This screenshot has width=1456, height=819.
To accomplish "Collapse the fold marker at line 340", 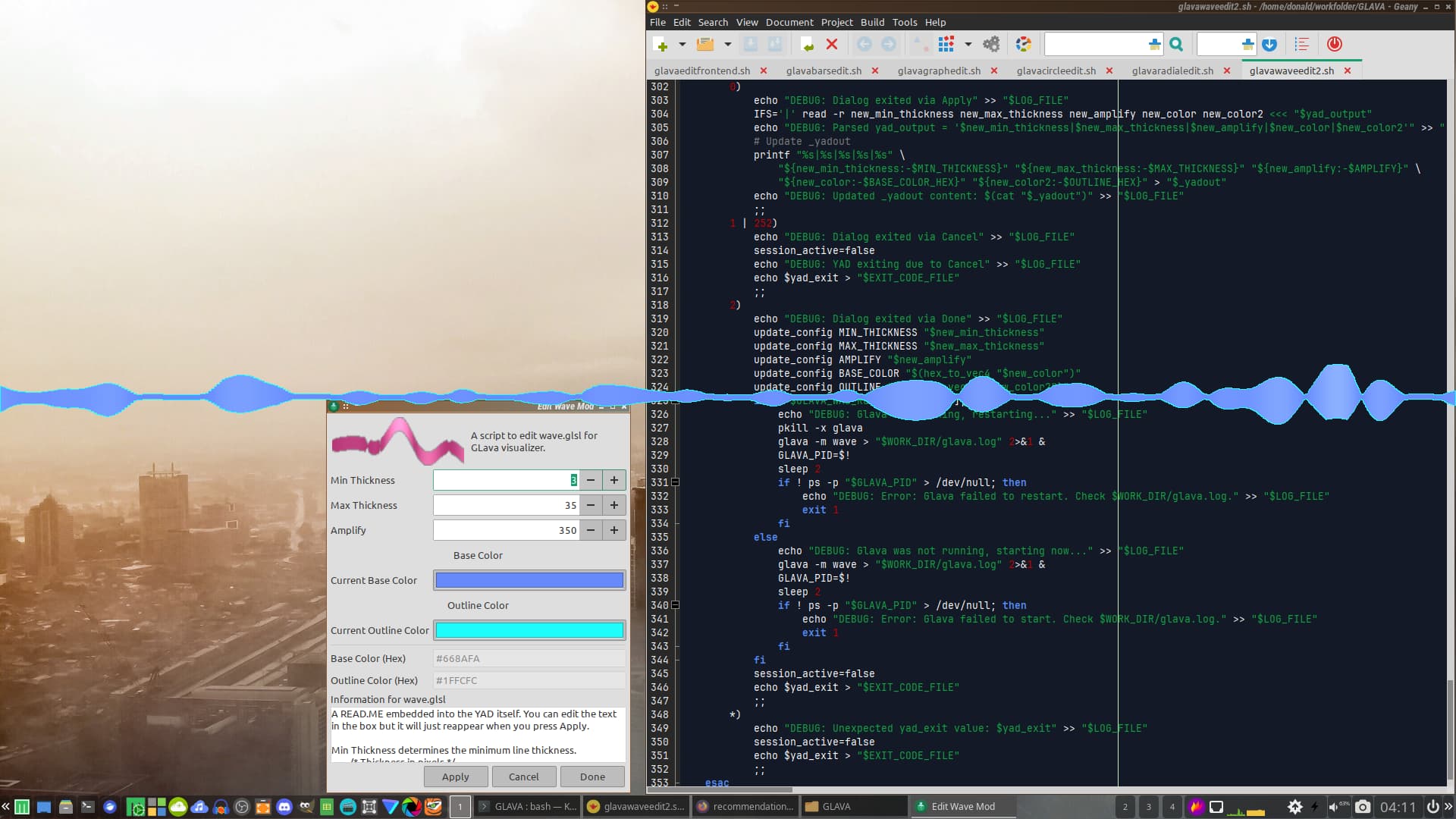I will [x=675, y=605].
